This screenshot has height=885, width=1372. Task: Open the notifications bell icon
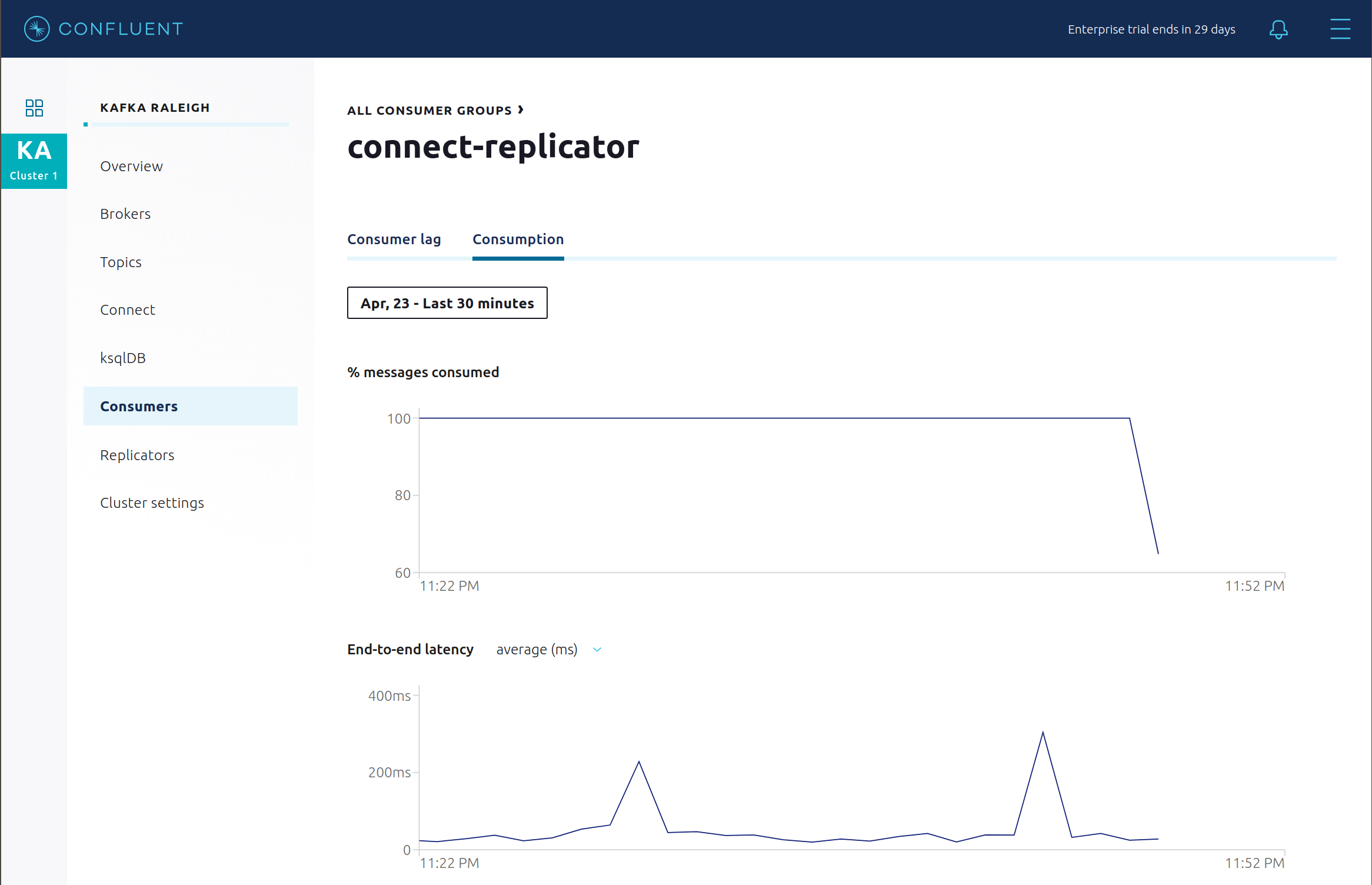1279,29
